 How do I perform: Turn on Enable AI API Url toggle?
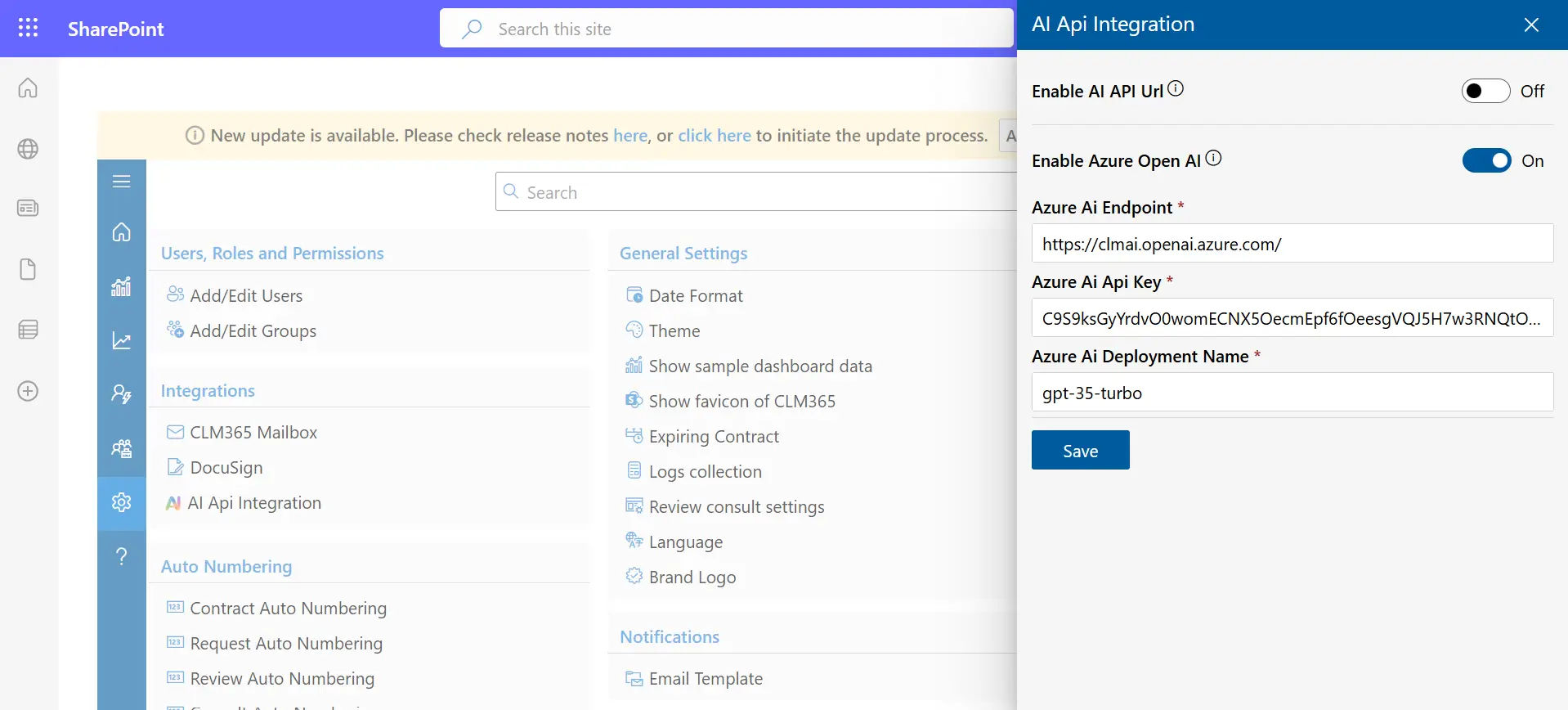pos(1485,91)
